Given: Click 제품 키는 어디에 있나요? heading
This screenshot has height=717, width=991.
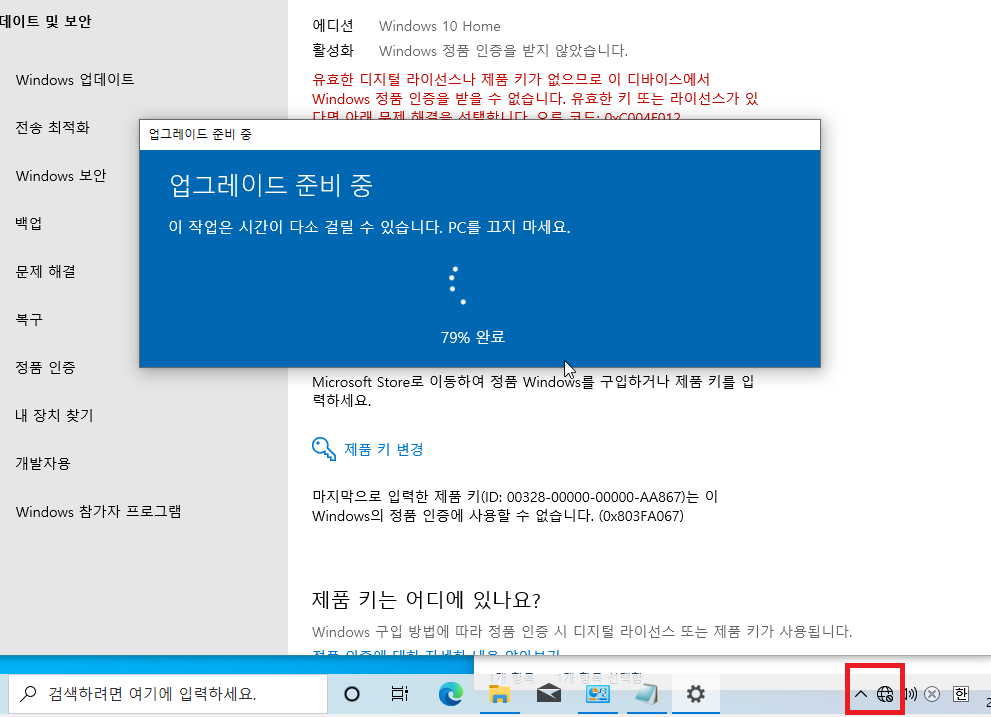Looking at the screenshot, I should tap(427, 599).
